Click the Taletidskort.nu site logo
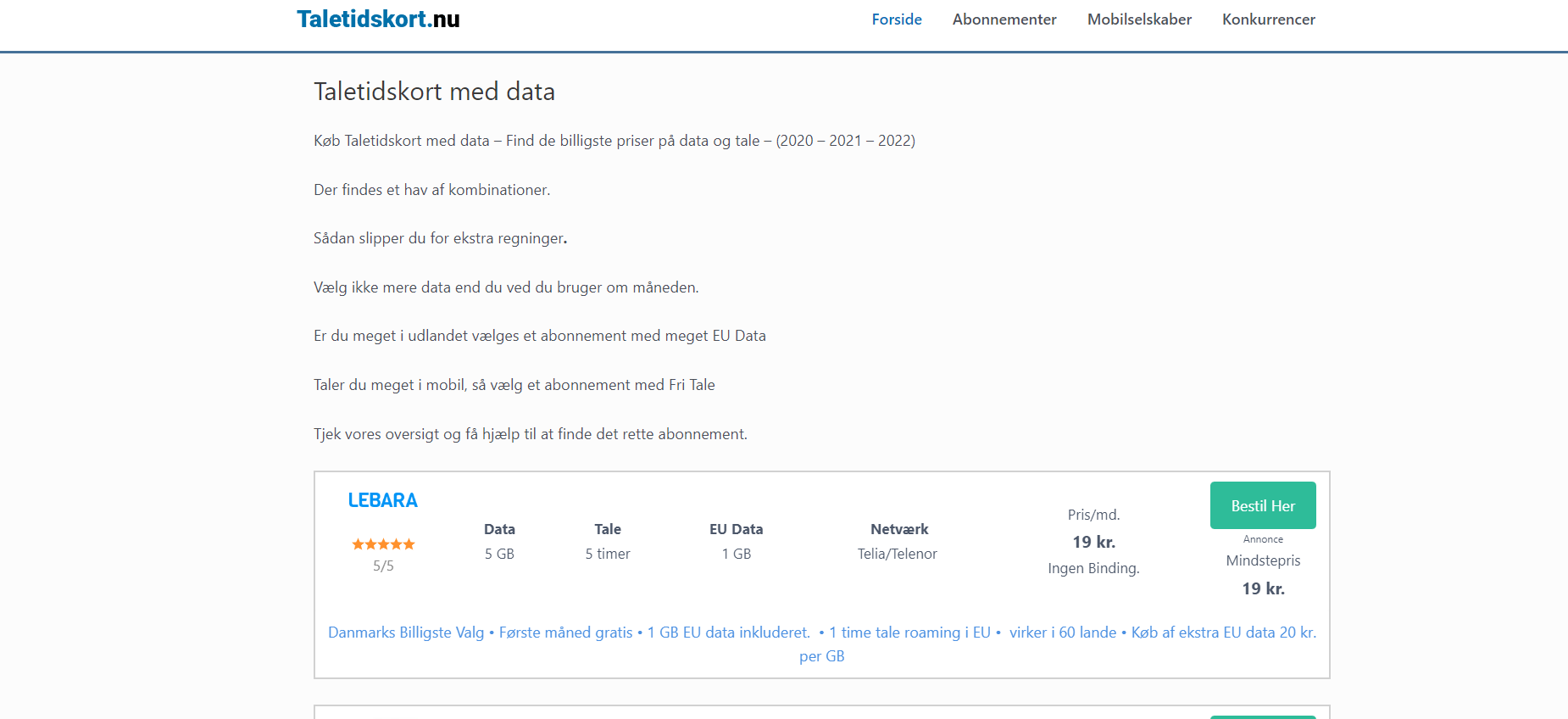The height and width of the screenshot is (719, 1568). (378, 20)
